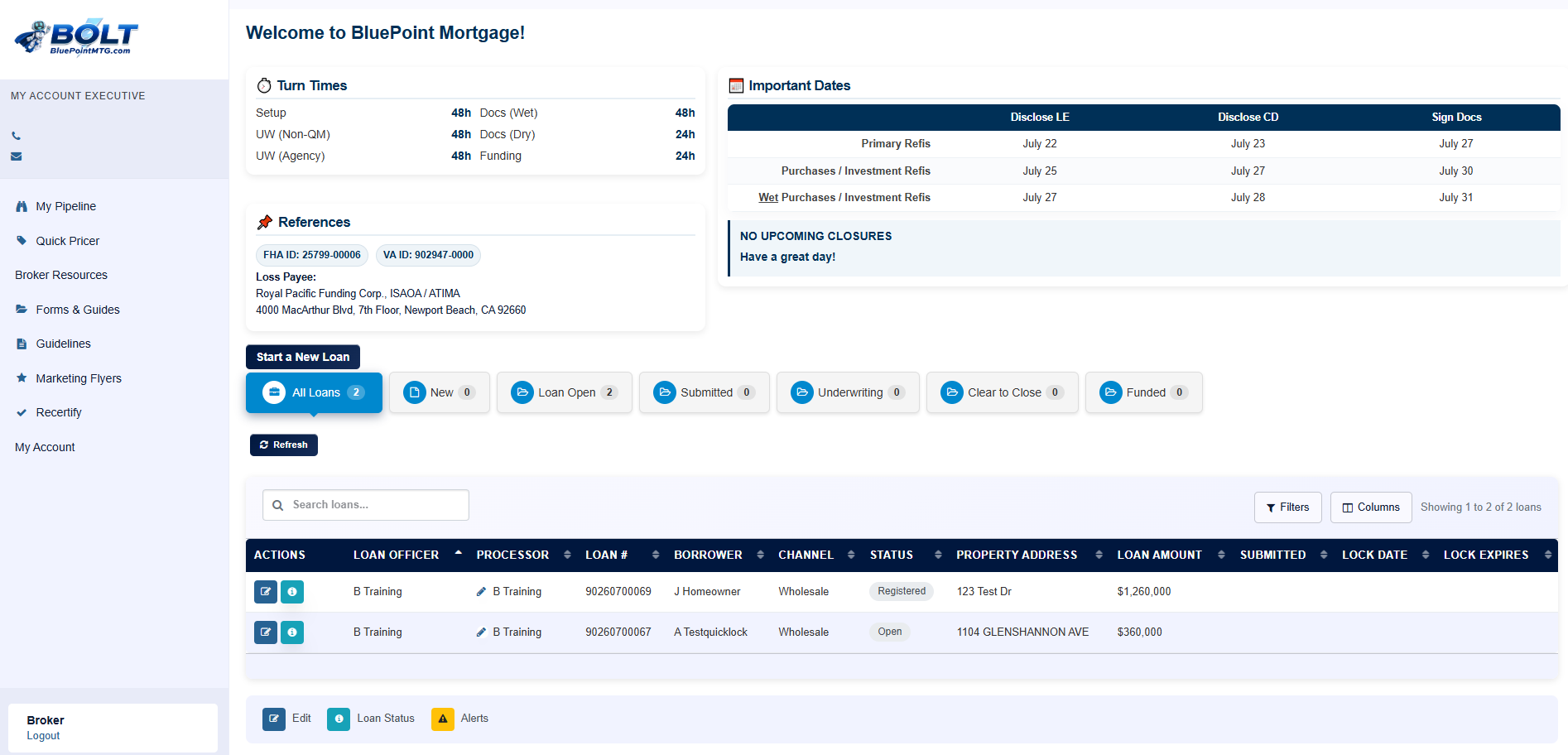The height and width of the screenshot is (755, 1568).
Task: Select the Loan Open tab
Action: pyautogui.click(x=565, y=392)
